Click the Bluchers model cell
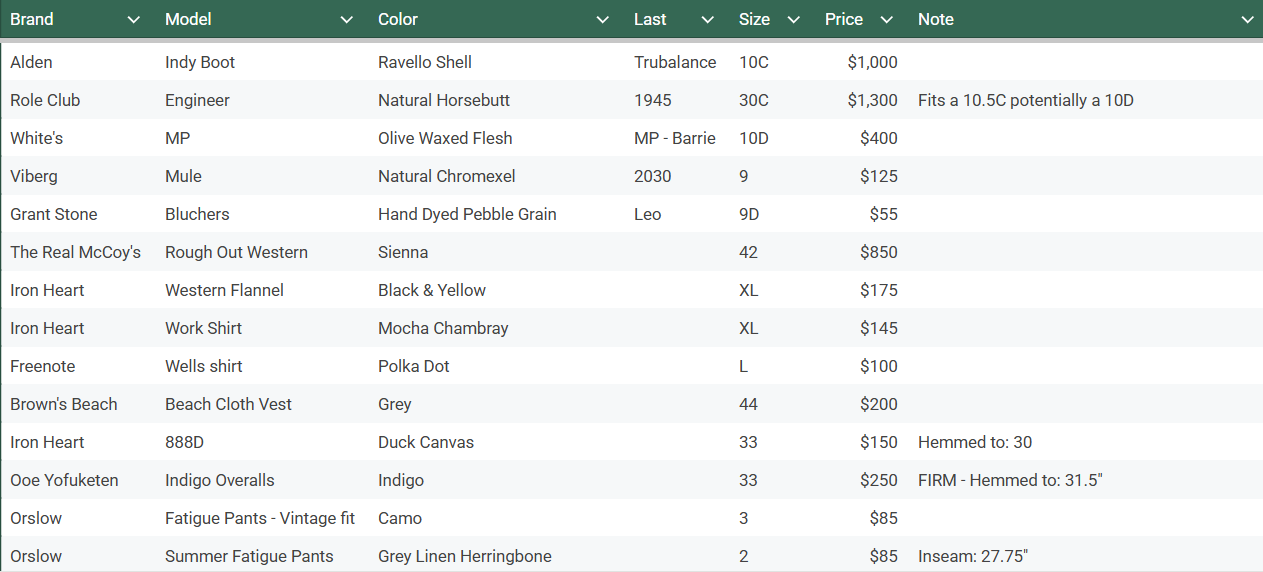The width and height of the screenshot is (1263, 572). (x=197, y=214)
